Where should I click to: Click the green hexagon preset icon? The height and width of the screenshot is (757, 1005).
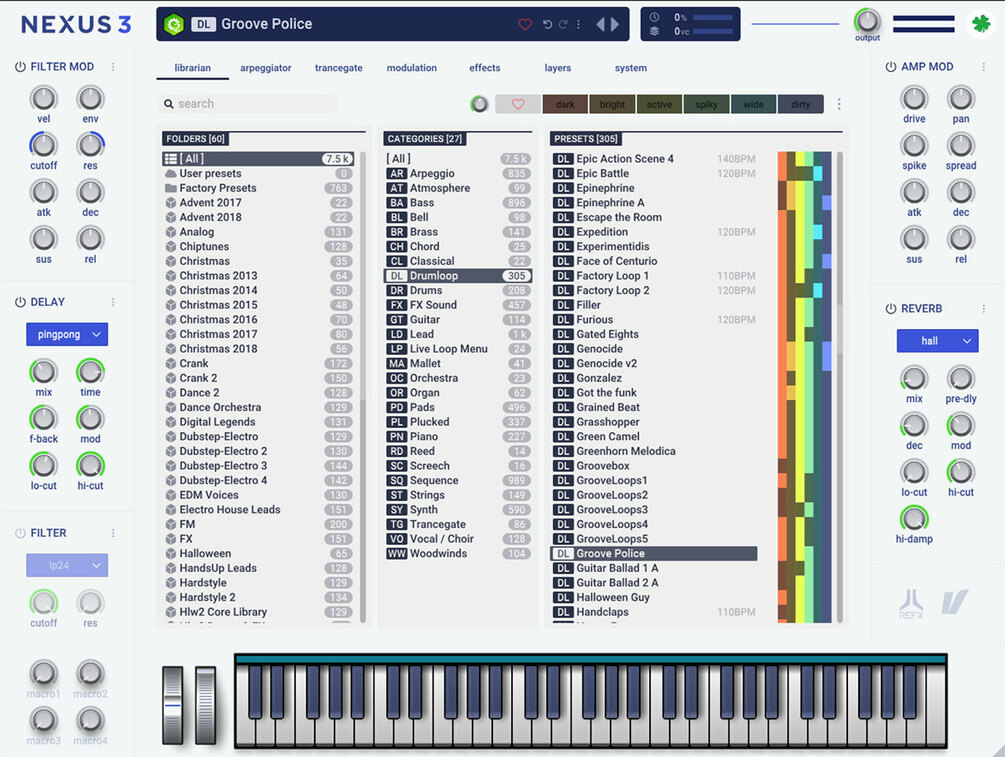pyautogui.click(x=174, y=24)
